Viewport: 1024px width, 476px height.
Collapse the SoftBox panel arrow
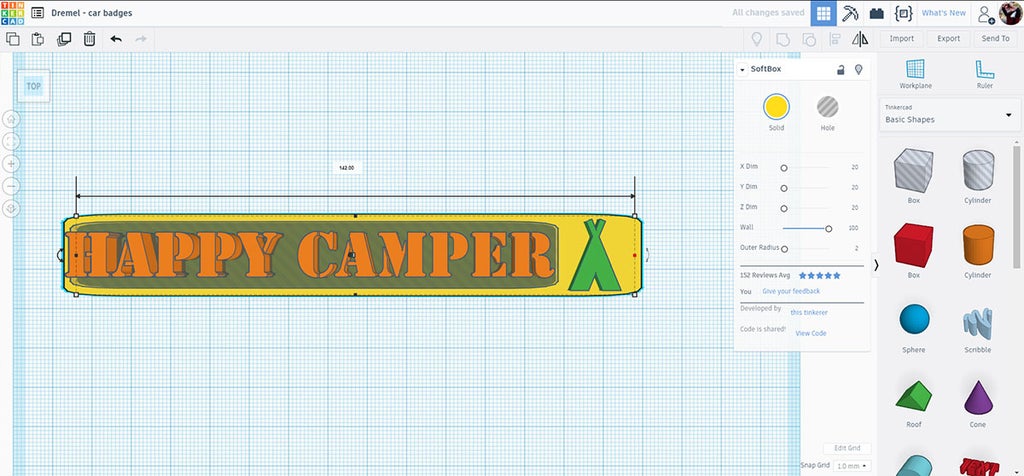tap(743, 70)
